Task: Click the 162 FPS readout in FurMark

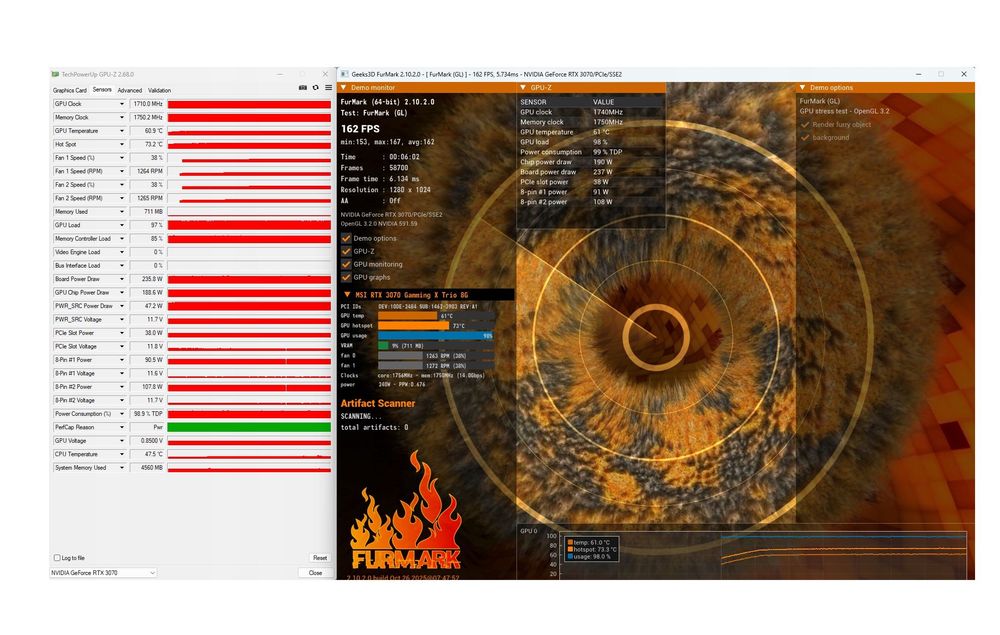Action: click(360, 129)
